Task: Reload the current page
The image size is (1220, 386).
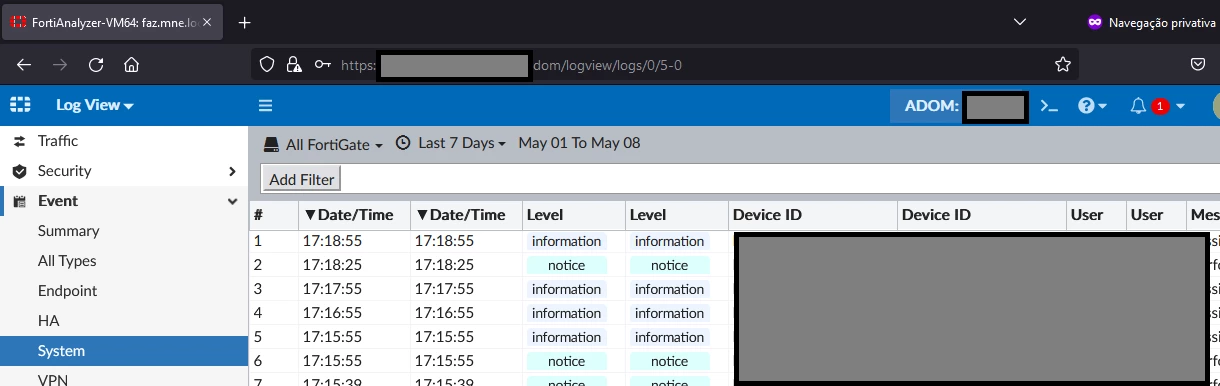Action: (x=96, y=65)
